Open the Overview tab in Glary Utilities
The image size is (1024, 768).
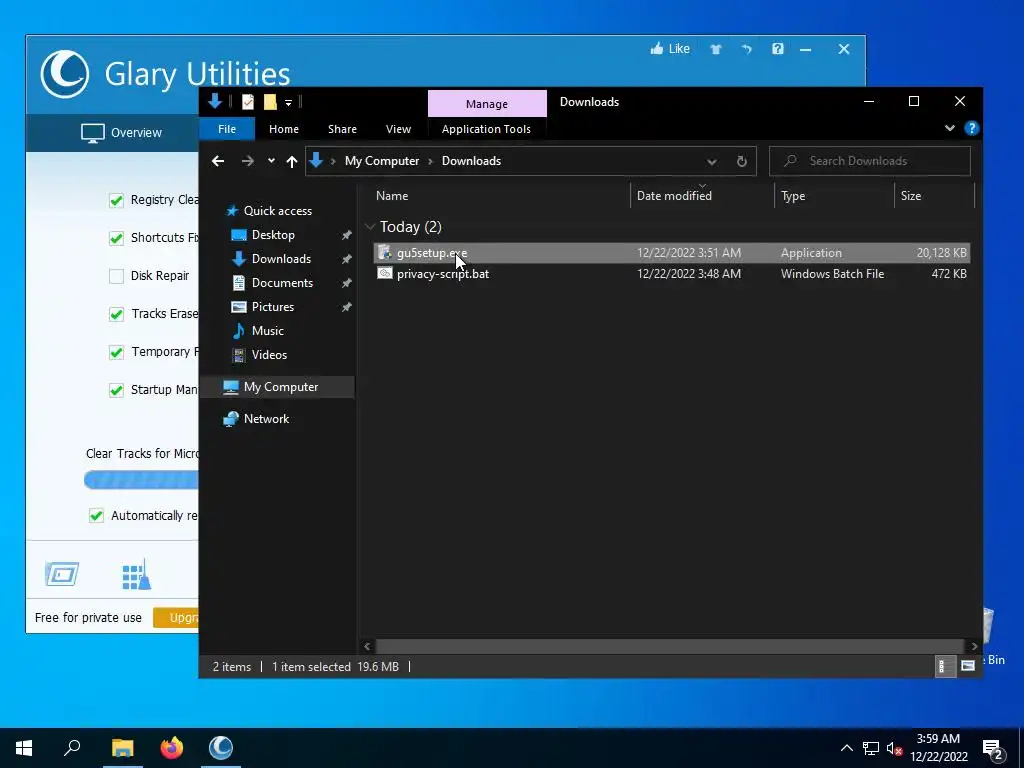tap(121, 133)
